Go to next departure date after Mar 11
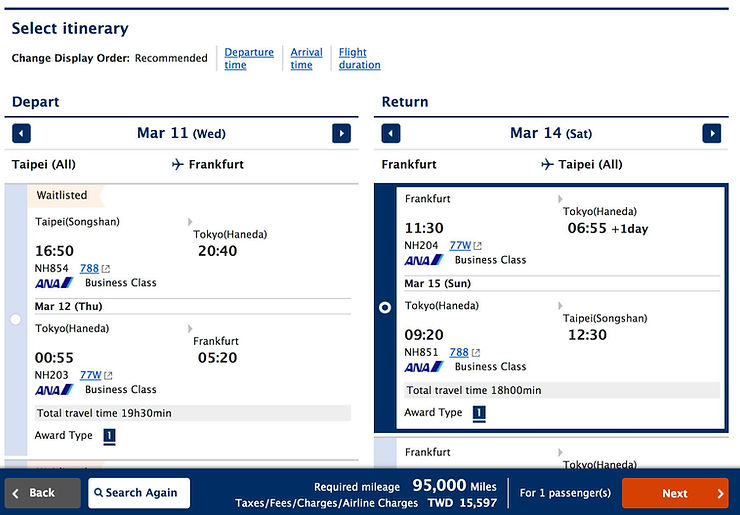The height and width of the screenshot is (515, 740). [x=342, y=134]
